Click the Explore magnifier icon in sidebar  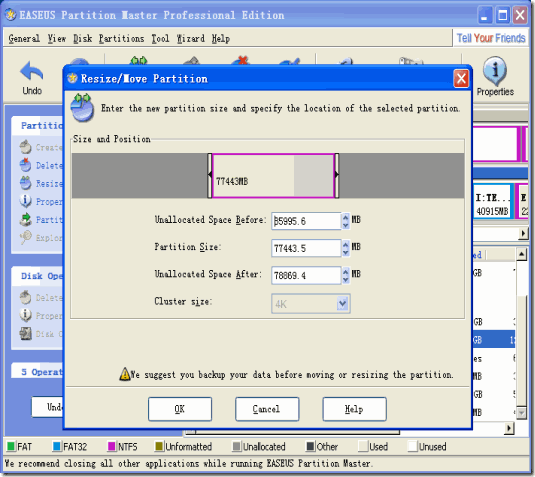pyautogui.click(x=25, y=237)
